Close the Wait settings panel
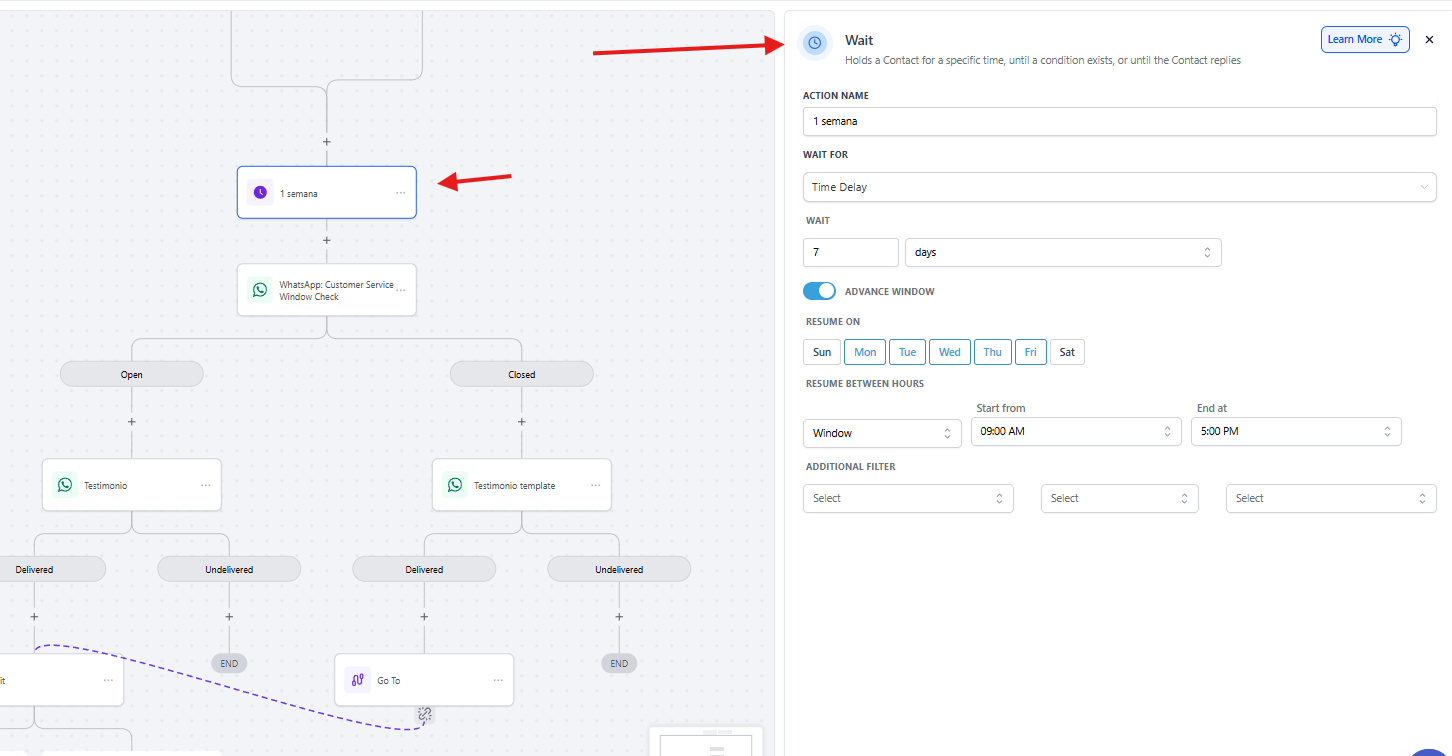The width and height of the screenshot is (1452, 756). click(1429, 40)
